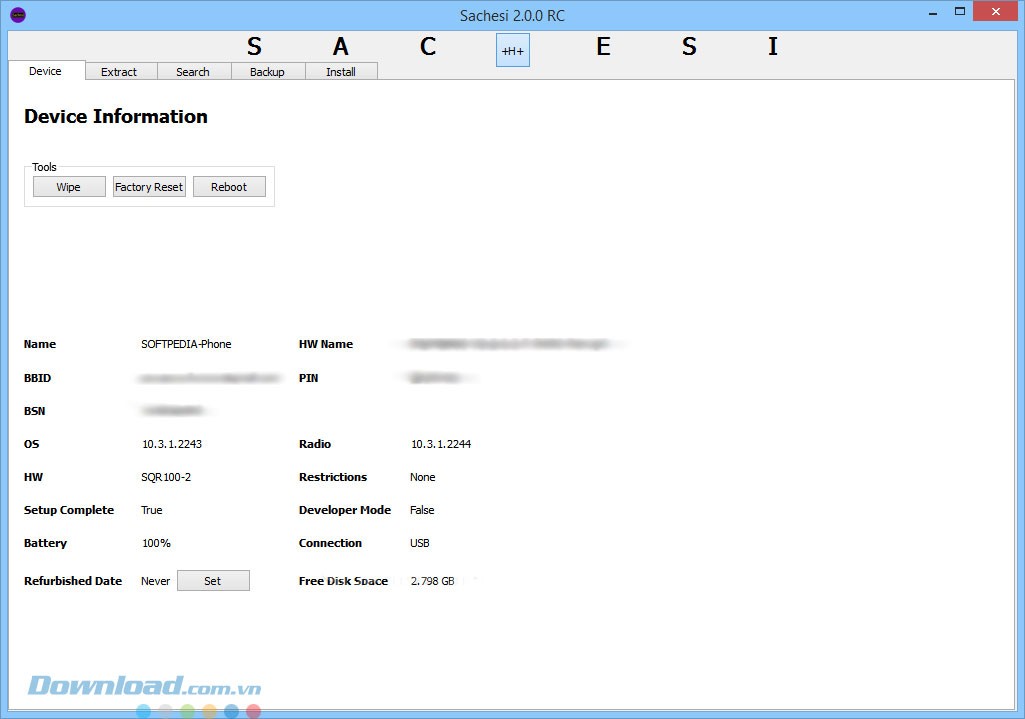Click the Factory Reset button
This screenshot has width=1025, height=719.
point(149,187)
